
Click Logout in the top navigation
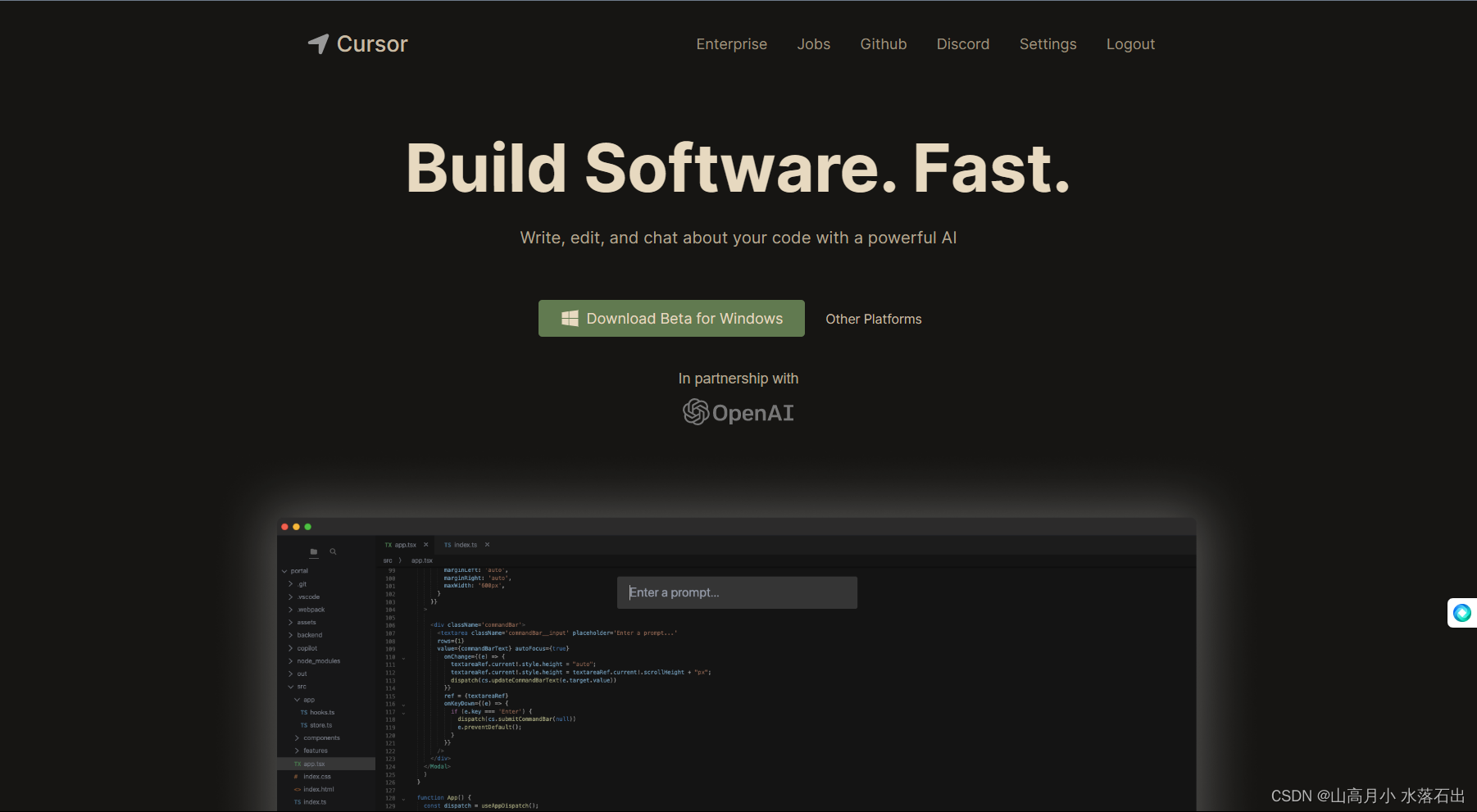[1130, 44]
